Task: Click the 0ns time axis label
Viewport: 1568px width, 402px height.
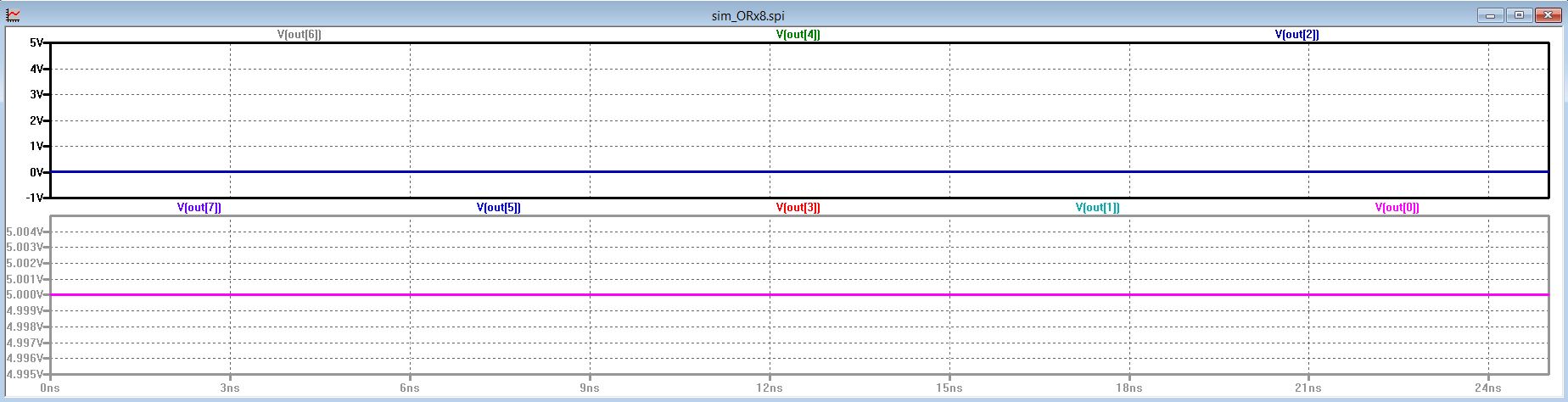Action: tap(50, 388)
